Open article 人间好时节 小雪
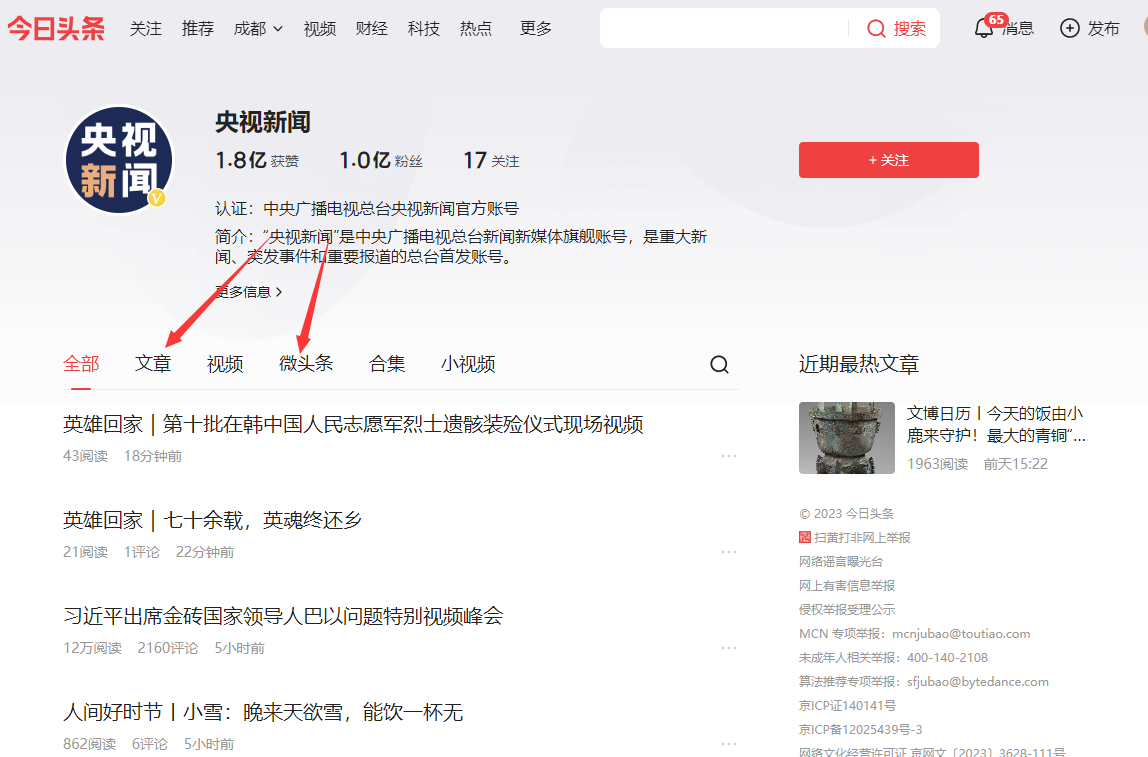The width and height of the screenshot is (1148, 757). pos(263,713)
